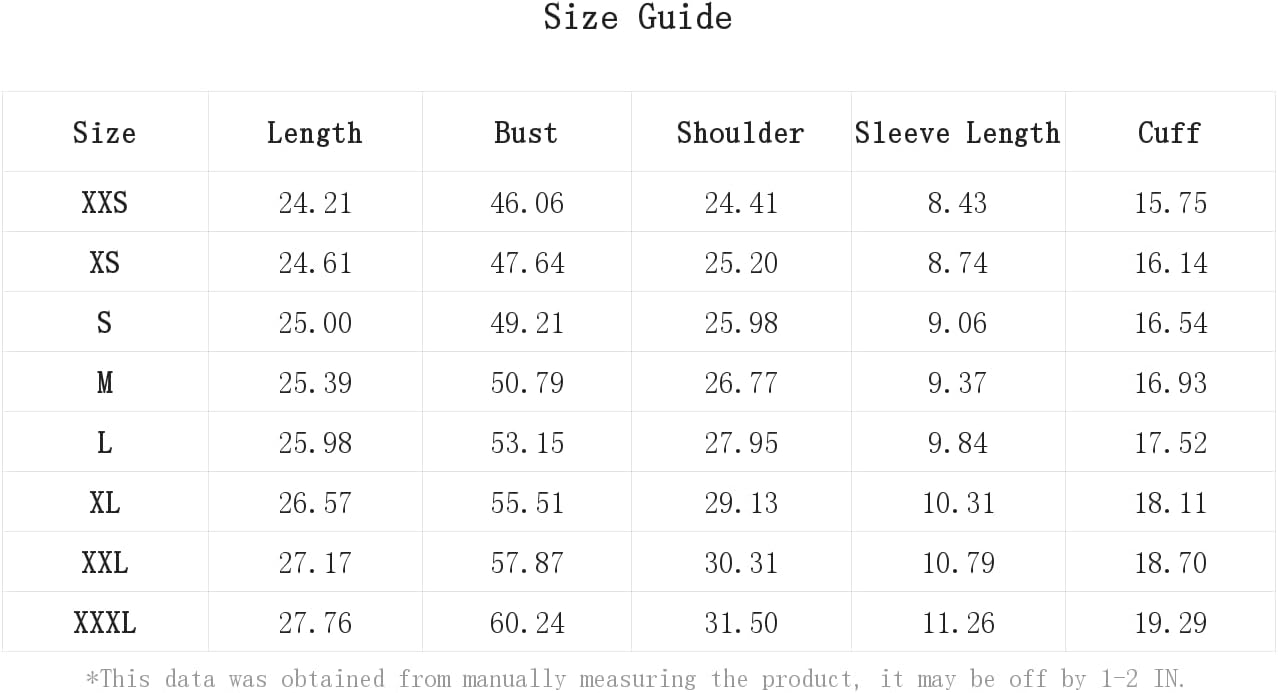Screen dimensions: 1278x693
Task: Select the Length column header
Action: (x=315, y=133)
